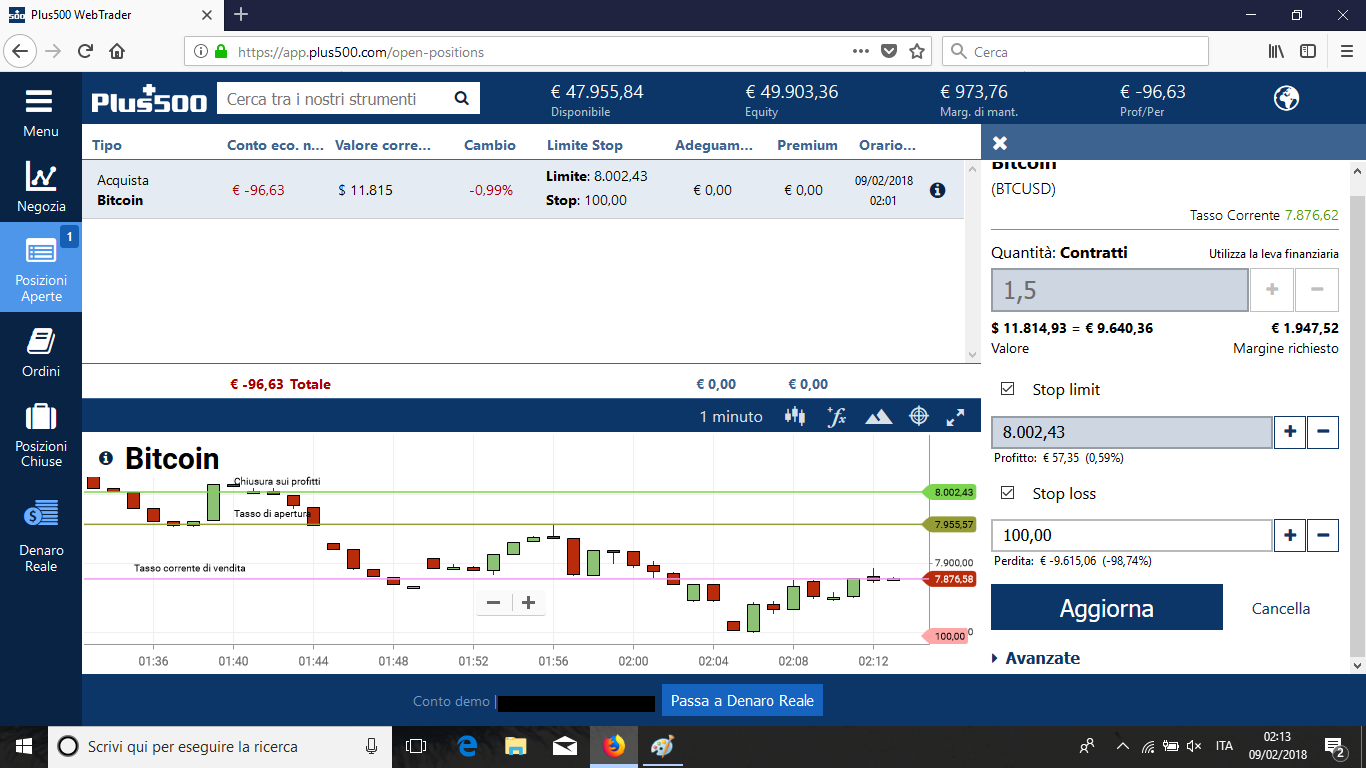Click the 7.955,57 opening rate tag
Image resolution: width=1366 pixels, height=768 pixels.
pos(952,524)
